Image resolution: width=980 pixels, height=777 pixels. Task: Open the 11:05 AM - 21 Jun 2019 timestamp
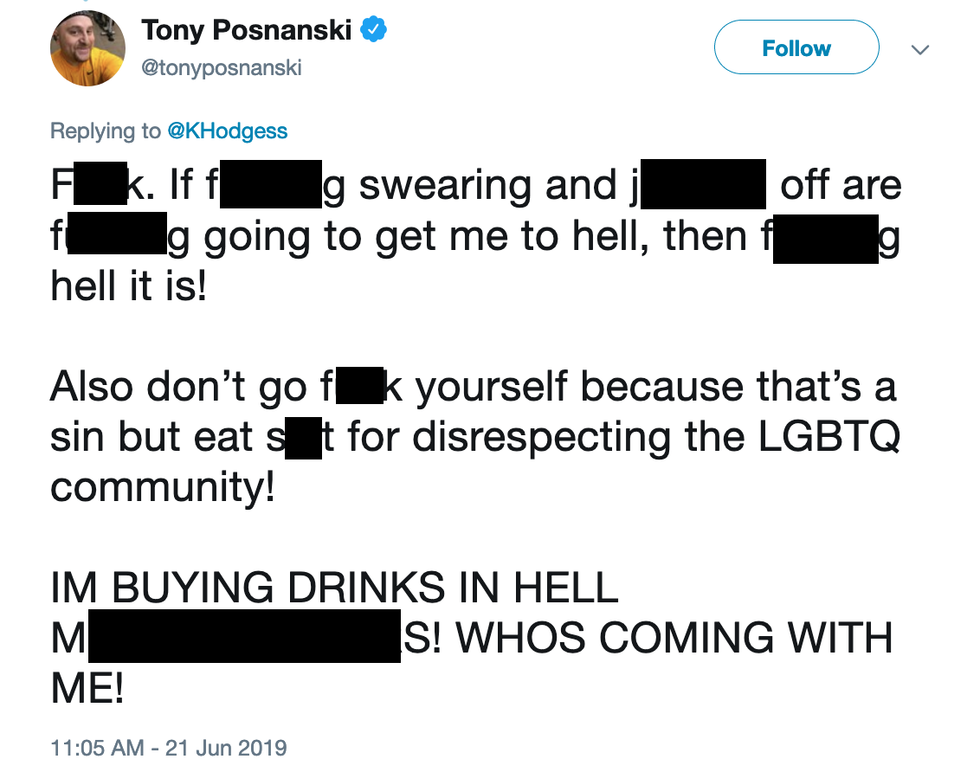168,747
